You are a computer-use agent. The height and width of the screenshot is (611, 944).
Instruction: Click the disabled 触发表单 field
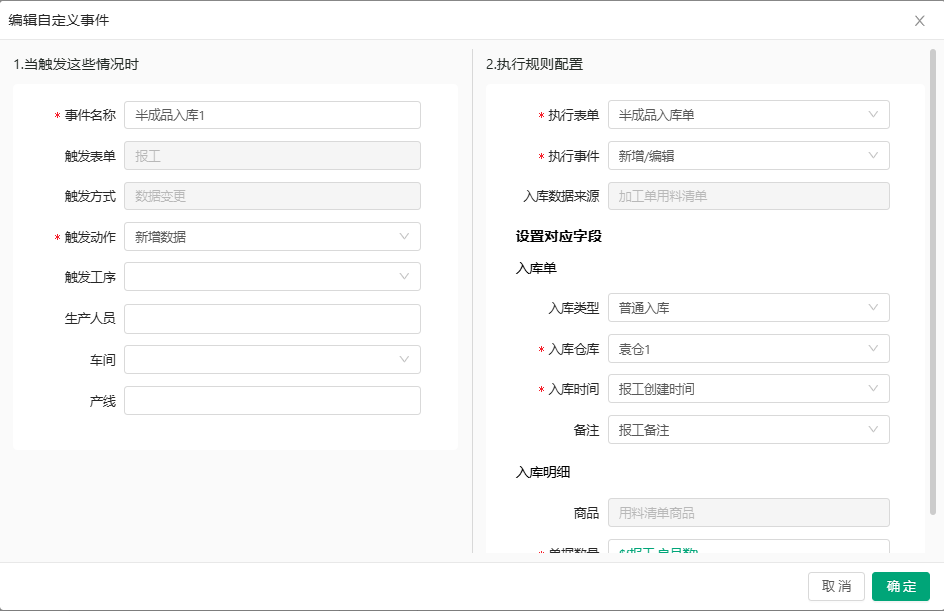272,156
